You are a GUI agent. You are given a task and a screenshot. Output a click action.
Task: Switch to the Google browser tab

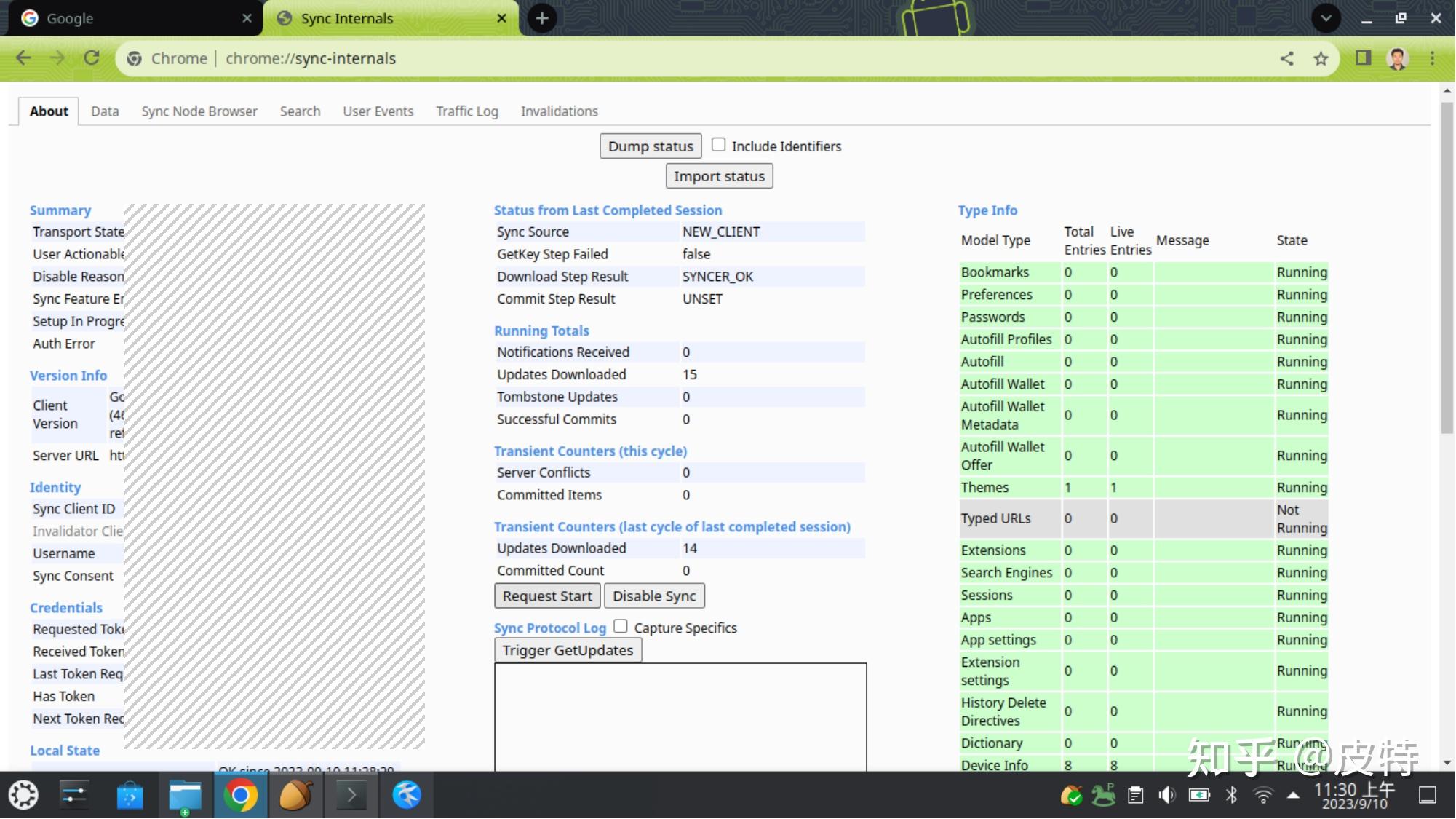(135, 18)
